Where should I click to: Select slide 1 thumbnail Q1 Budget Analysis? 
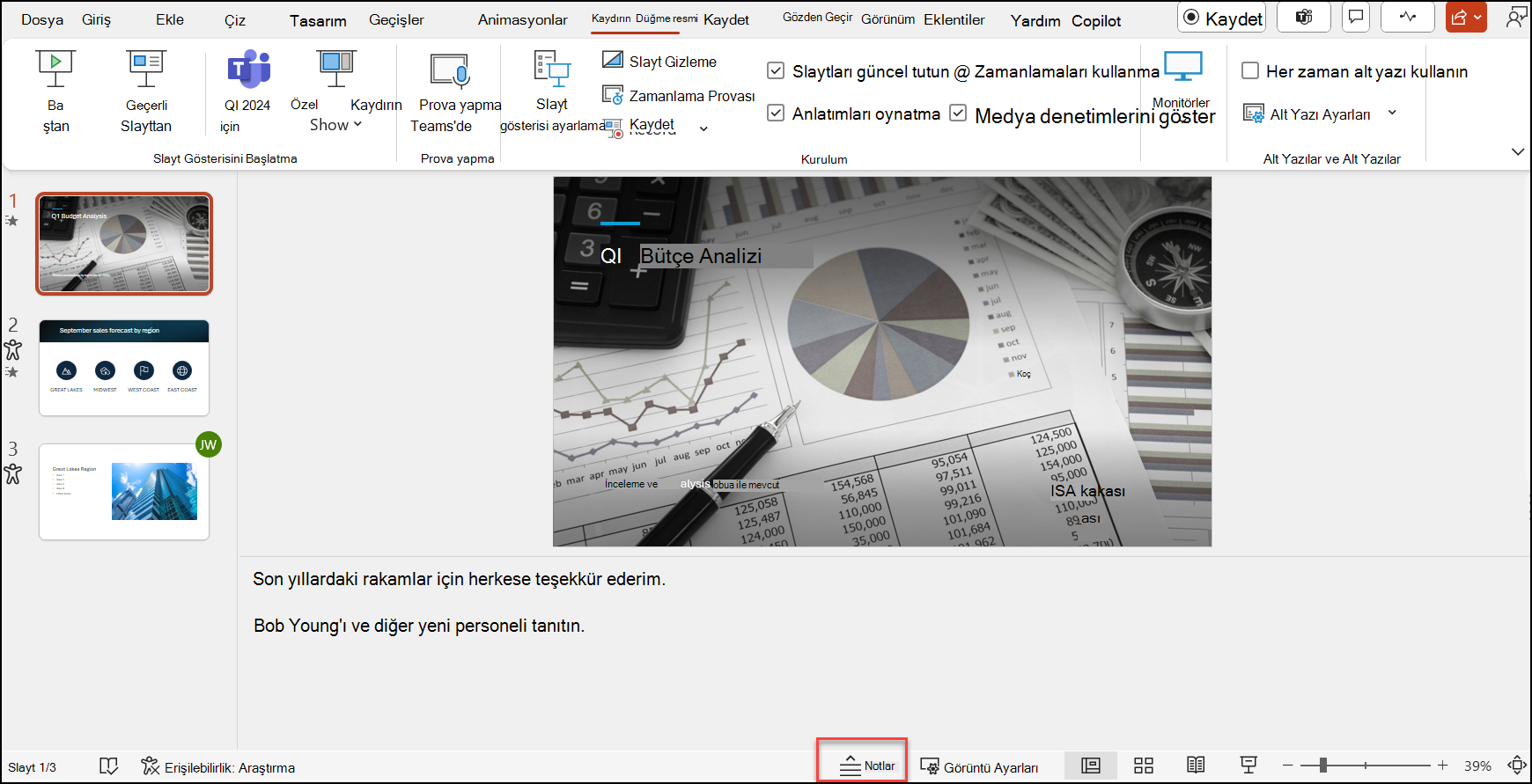click(x=124, y=244)
